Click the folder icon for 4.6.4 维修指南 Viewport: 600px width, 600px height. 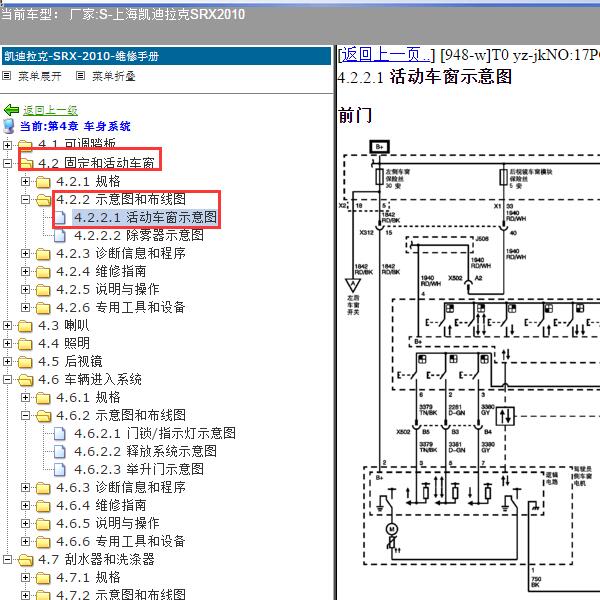point(43,505)
